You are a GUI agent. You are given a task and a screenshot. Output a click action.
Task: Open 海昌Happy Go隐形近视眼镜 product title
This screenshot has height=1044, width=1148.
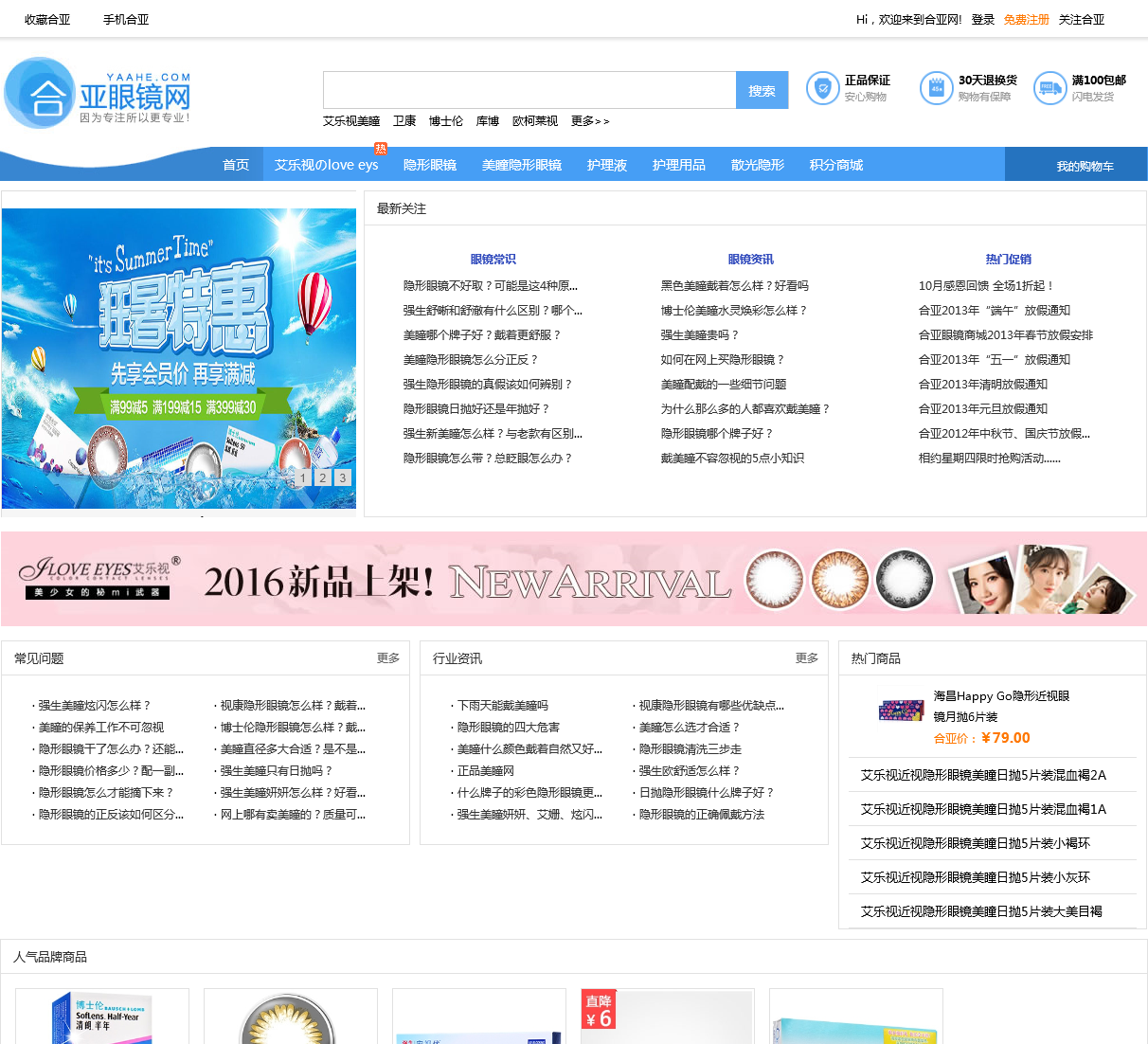pos(1002,706)
